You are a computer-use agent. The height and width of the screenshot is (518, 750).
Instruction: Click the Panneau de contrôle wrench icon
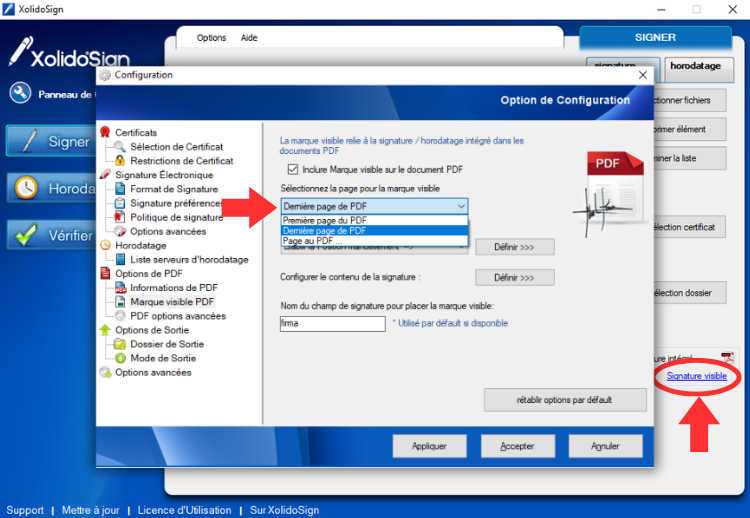click(20, 93)
